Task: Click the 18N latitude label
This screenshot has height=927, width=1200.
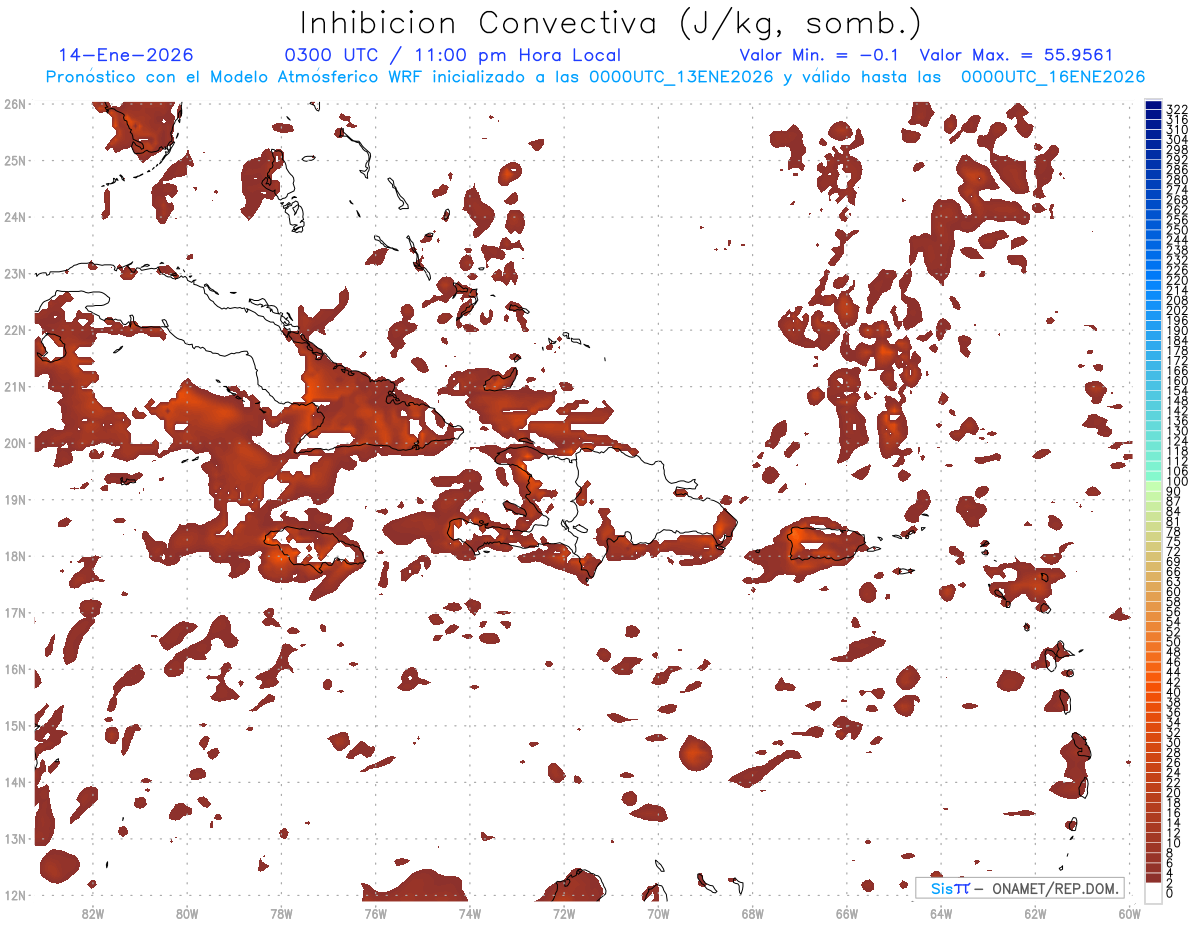Action: 15,555
